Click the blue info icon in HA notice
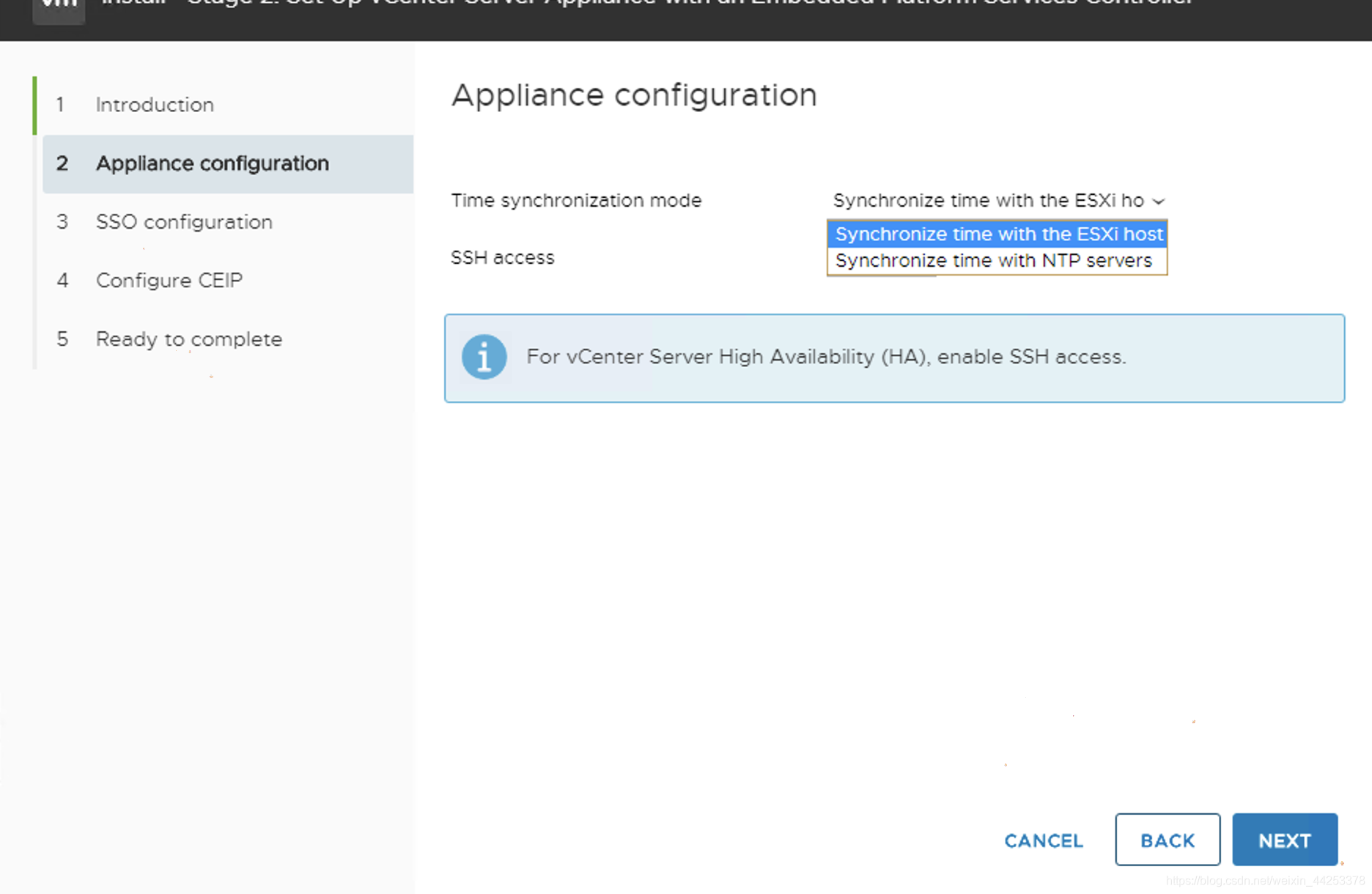This screenshot has height=894, width=1372. [x=484, y=357]
